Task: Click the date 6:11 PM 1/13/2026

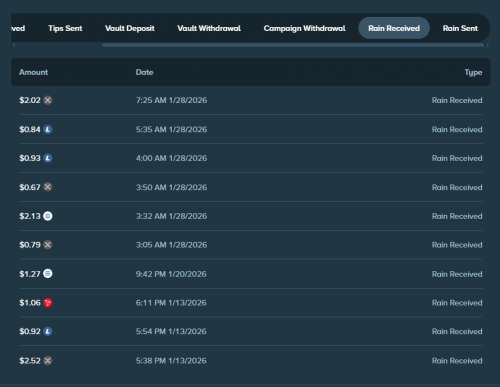Action: pos(171,303)
